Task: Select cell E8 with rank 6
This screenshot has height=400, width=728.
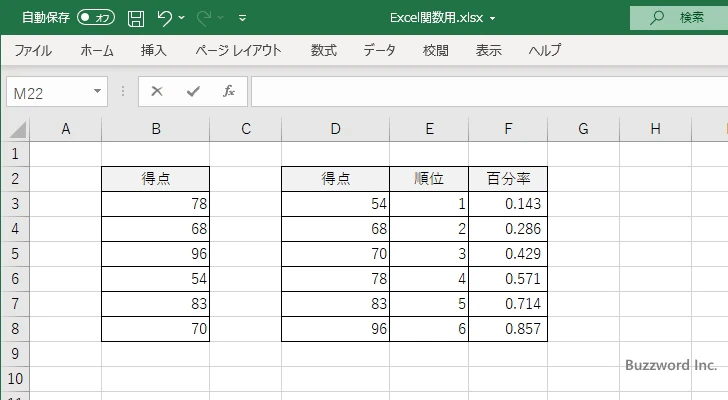Action: tap(429, 329)
